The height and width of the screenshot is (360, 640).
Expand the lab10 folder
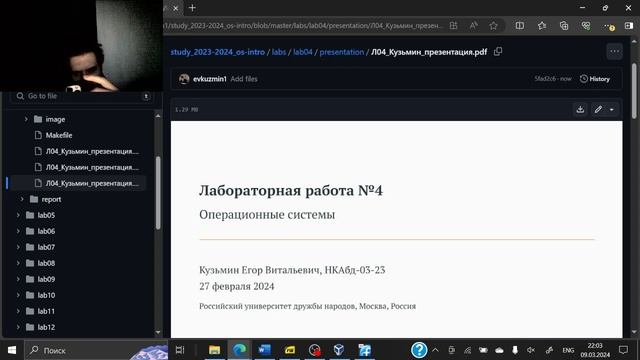click(18, 295)
